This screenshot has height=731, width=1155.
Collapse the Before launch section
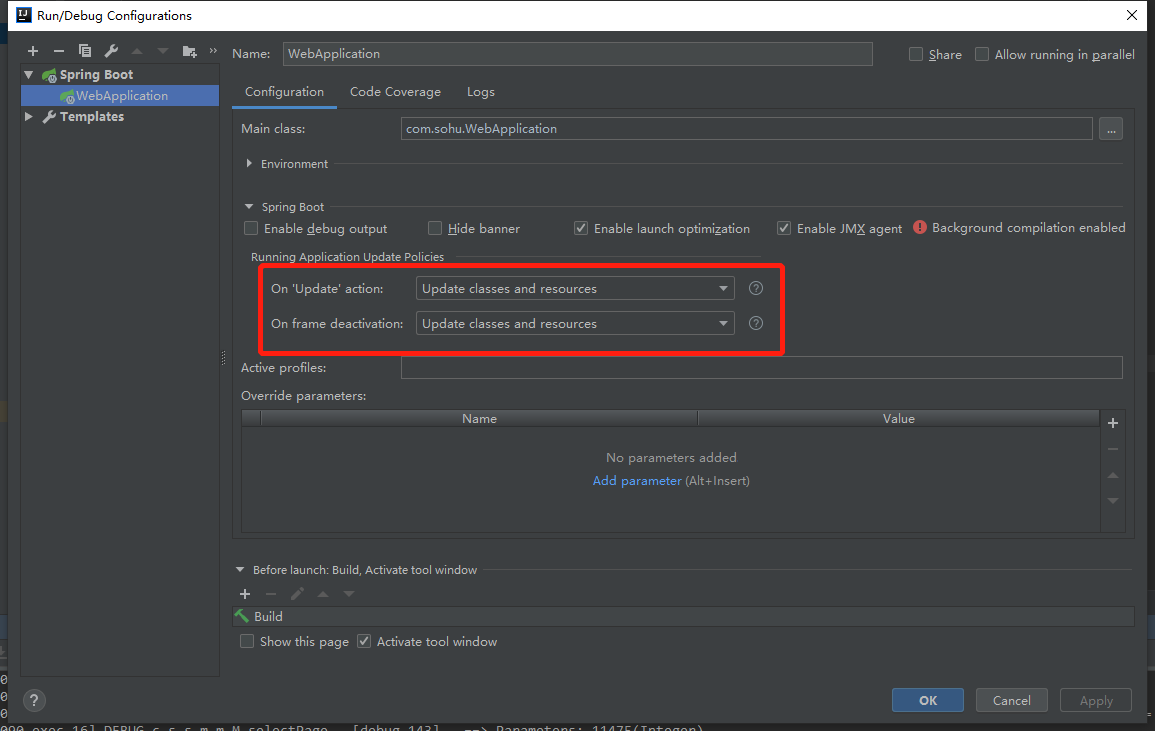pos(240,570)
